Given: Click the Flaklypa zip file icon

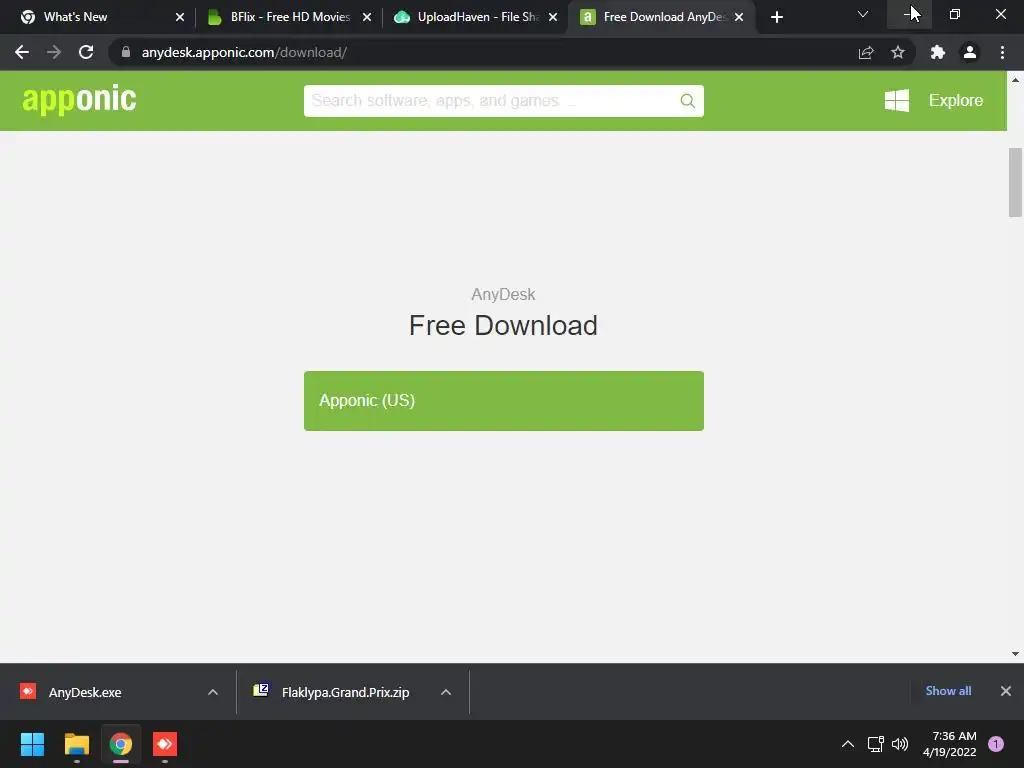Looking at the screenshot, I should pos(261,690).
